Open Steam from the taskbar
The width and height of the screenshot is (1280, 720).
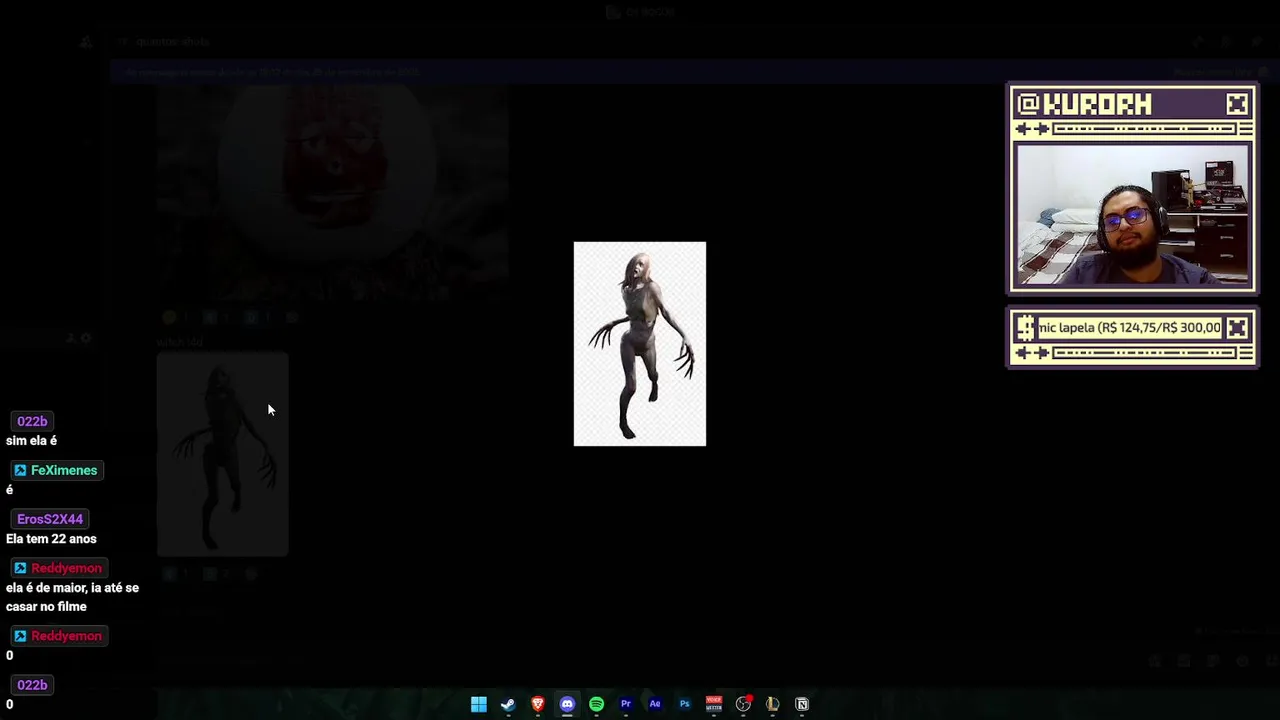coord(508,704)
